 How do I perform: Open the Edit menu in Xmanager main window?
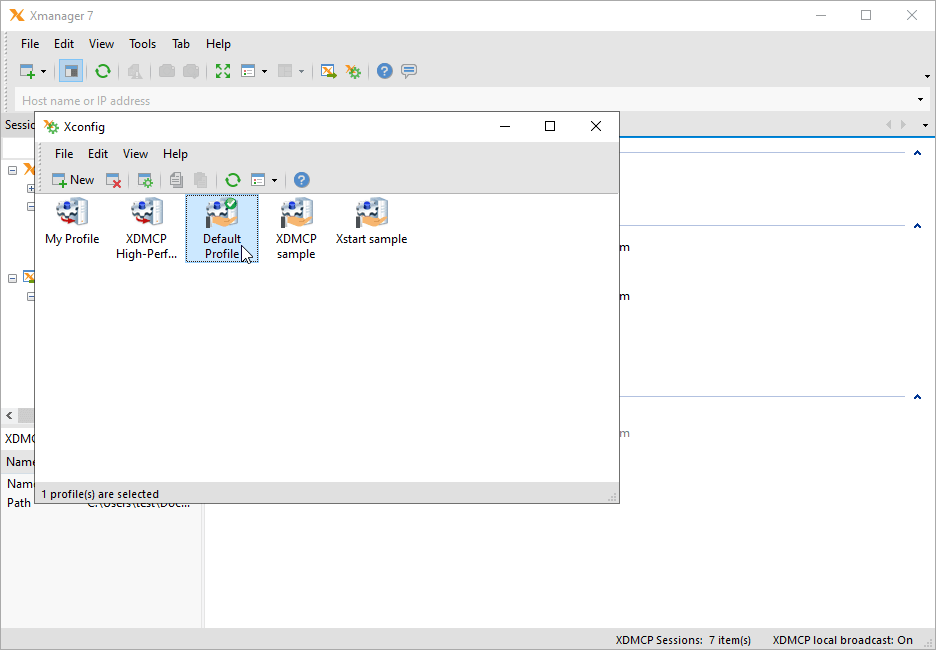[x=64, y=44]
